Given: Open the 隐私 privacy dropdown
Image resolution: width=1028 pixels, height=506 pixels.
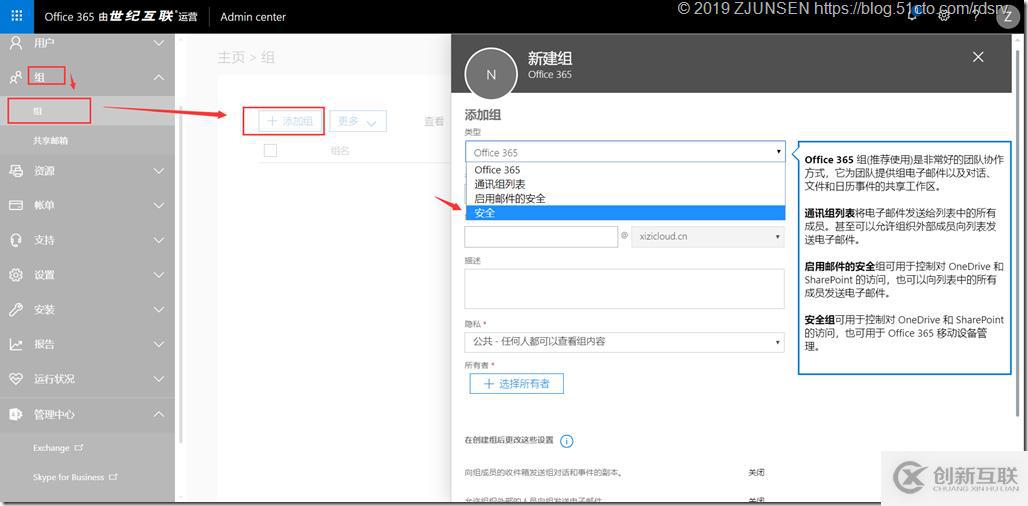Looking at the screenshot, I should tap(625, 341).
